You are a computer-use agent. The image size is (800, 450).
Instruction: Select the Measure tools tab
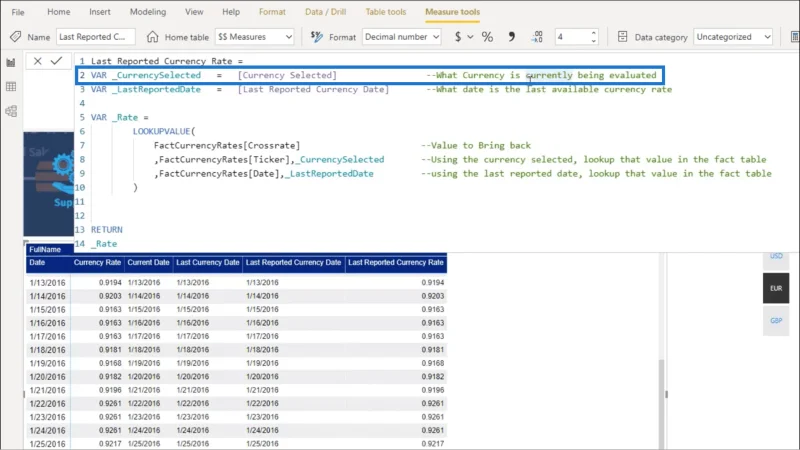453,12
